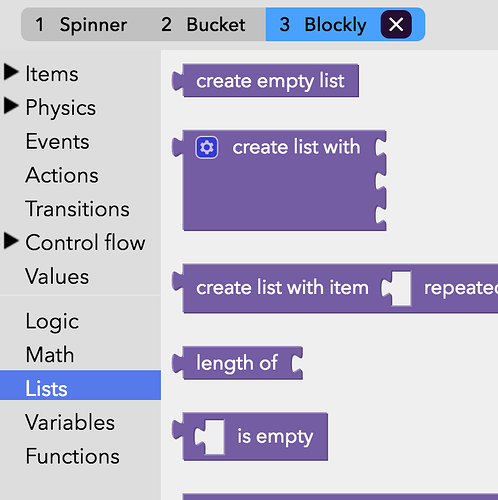The image size is (498, 500).
Task: Expand the Physics category arrow
Action: [11, 106]
